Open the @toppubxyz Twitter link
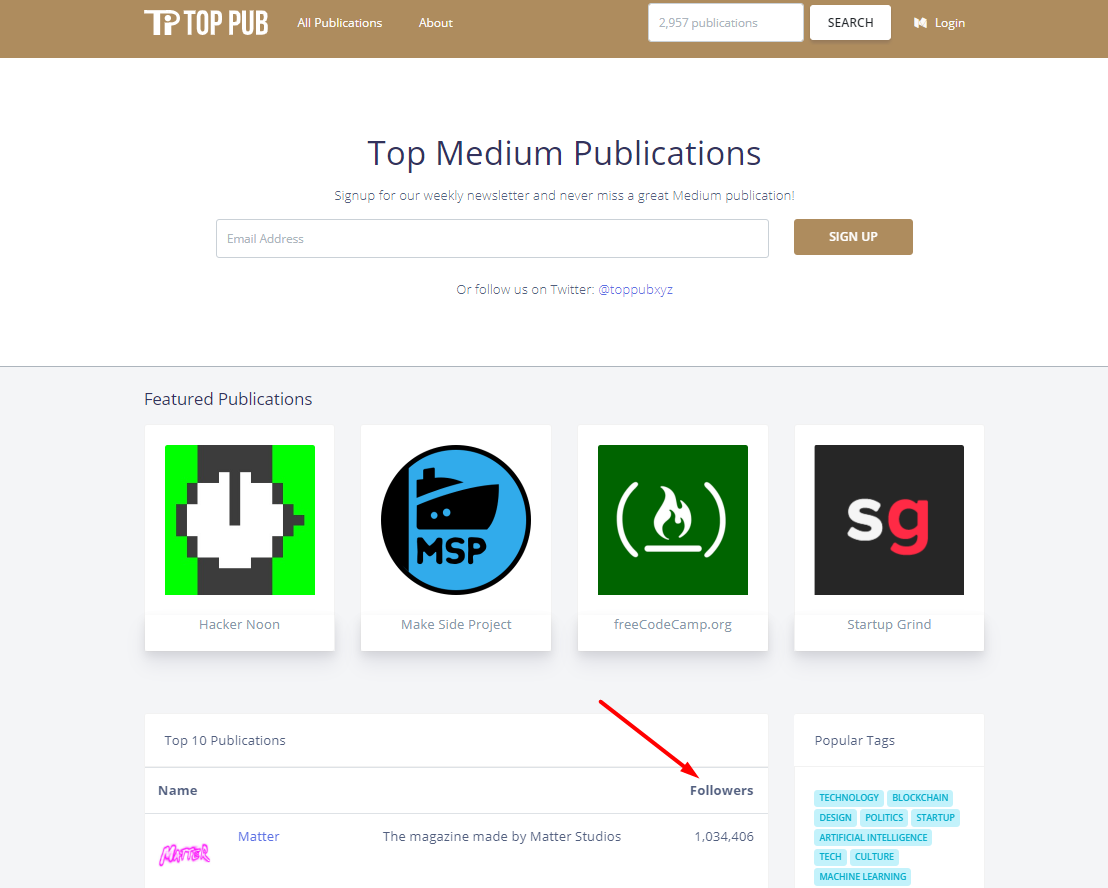The height and width of the screenshot is (888, 1108). coord(635,290)
